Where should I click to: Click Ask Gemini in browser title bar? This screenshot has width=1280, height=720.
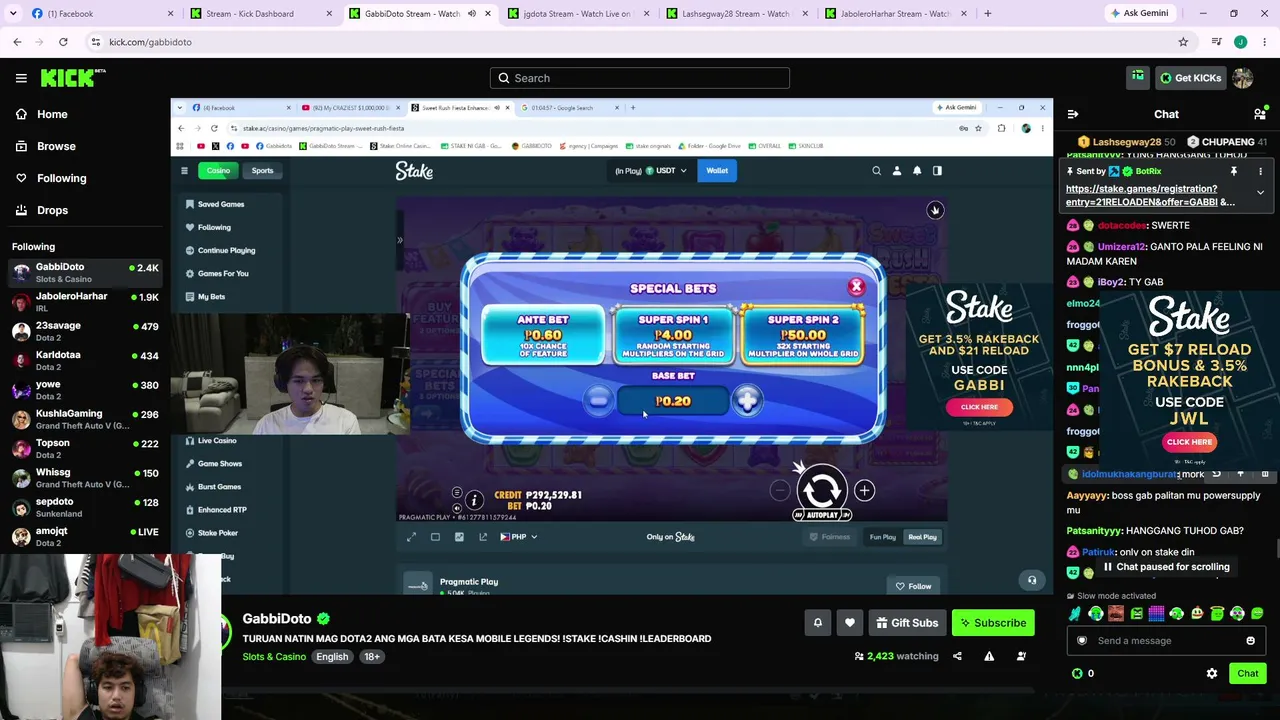point(1139,14)
